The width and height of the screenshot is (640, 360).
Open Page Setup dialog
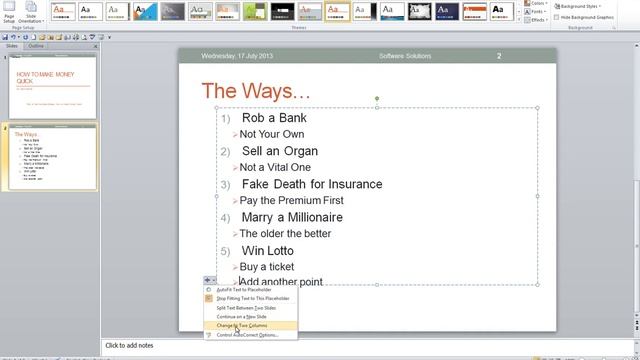point(9,12)
